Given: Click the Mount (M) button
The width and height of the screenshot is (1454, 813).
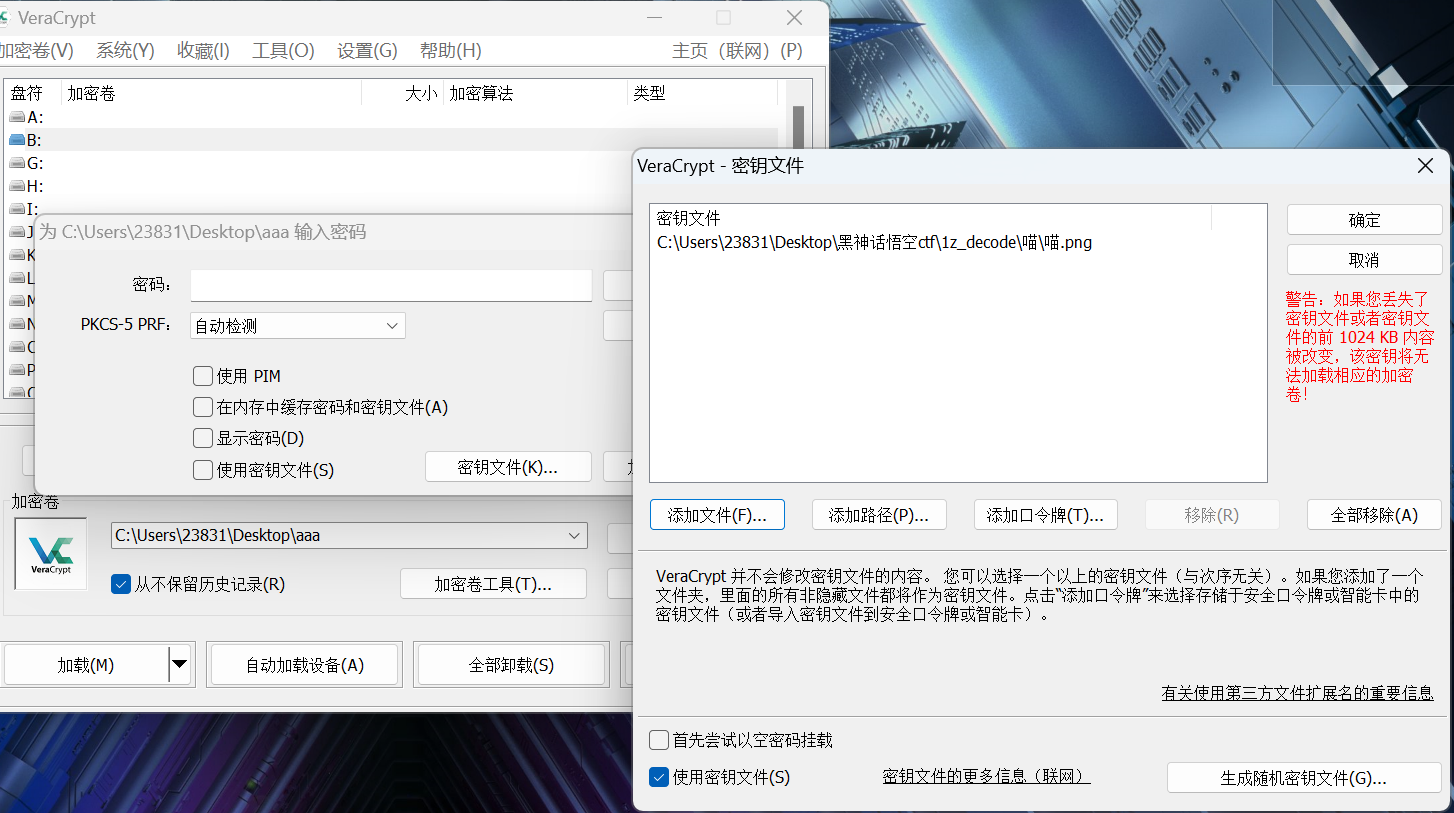Looking at the screenshot, I should coord(86,665).
